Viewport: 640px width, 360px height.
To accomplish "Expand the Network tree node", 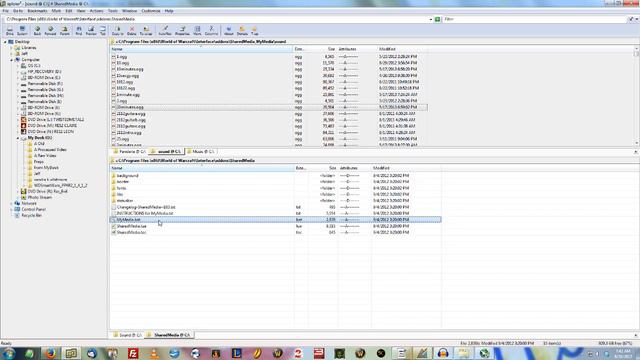I will pos(11,203).
